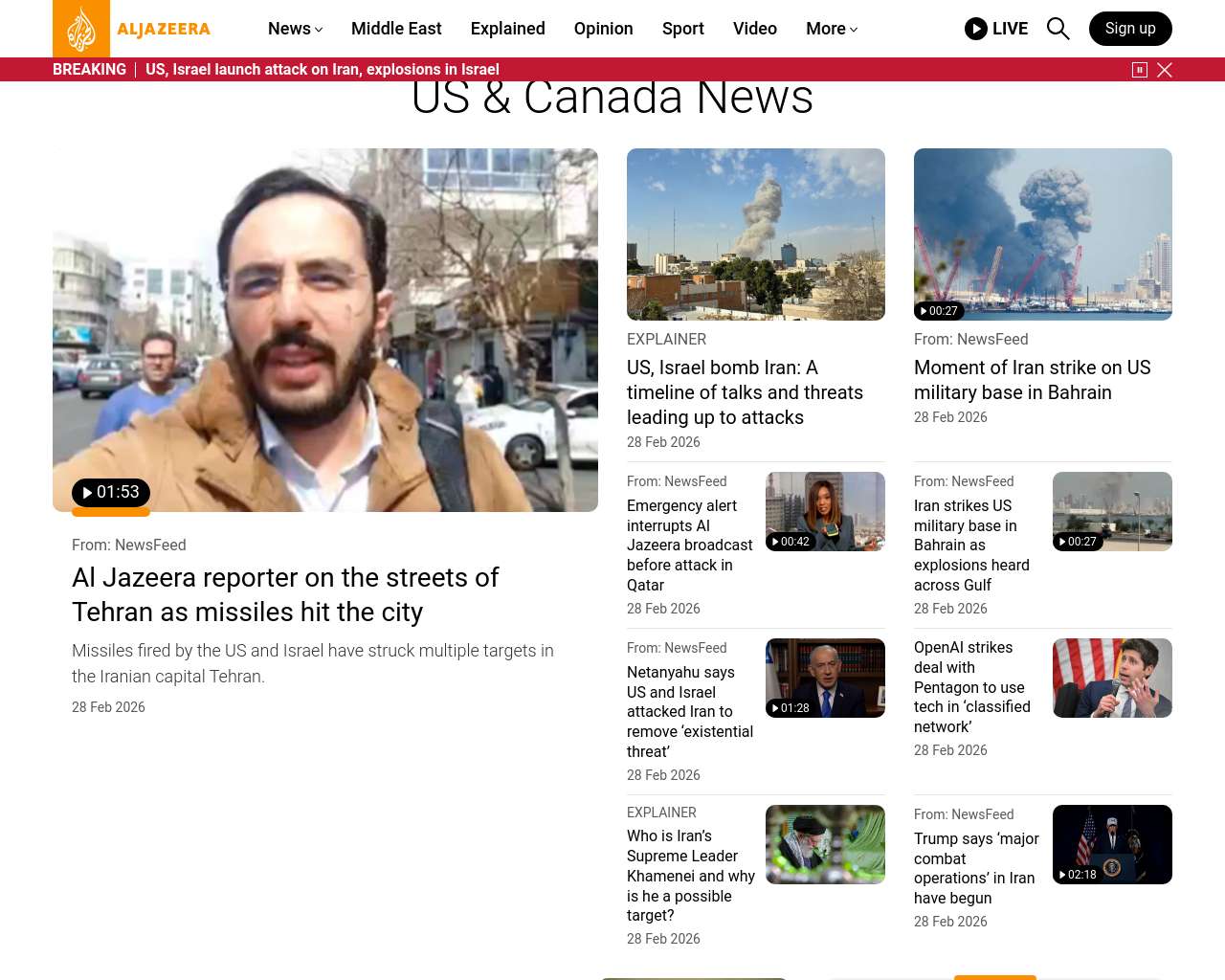This screenshot has width=1225, height=980.
Task: Open 'Emergency alert interrupts Al Jazeera broadcast' story
Action: pos(690,546)
